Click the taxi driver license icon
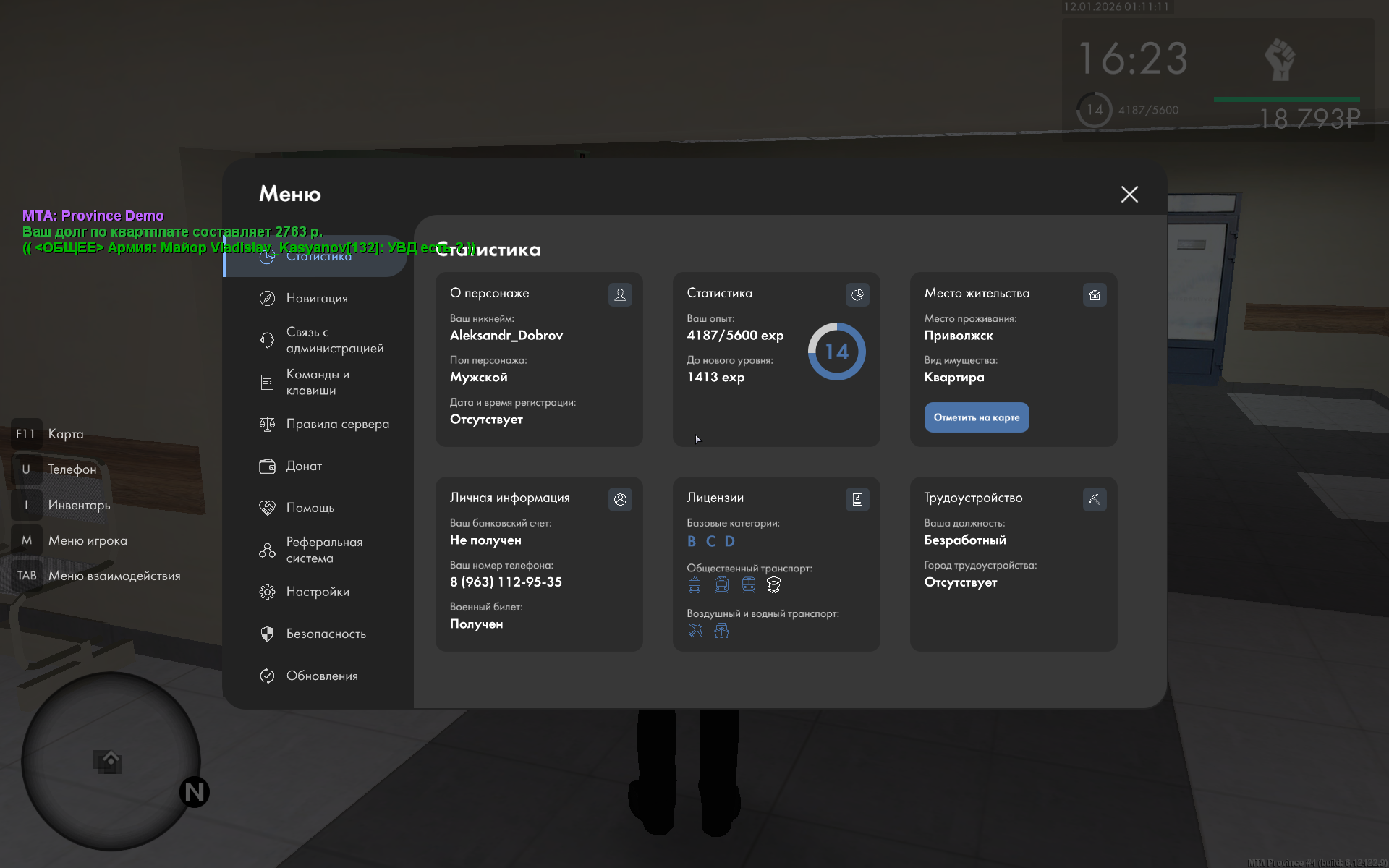Image resolution: width=1389 pixels, height=868 pixels. point(773,585)
